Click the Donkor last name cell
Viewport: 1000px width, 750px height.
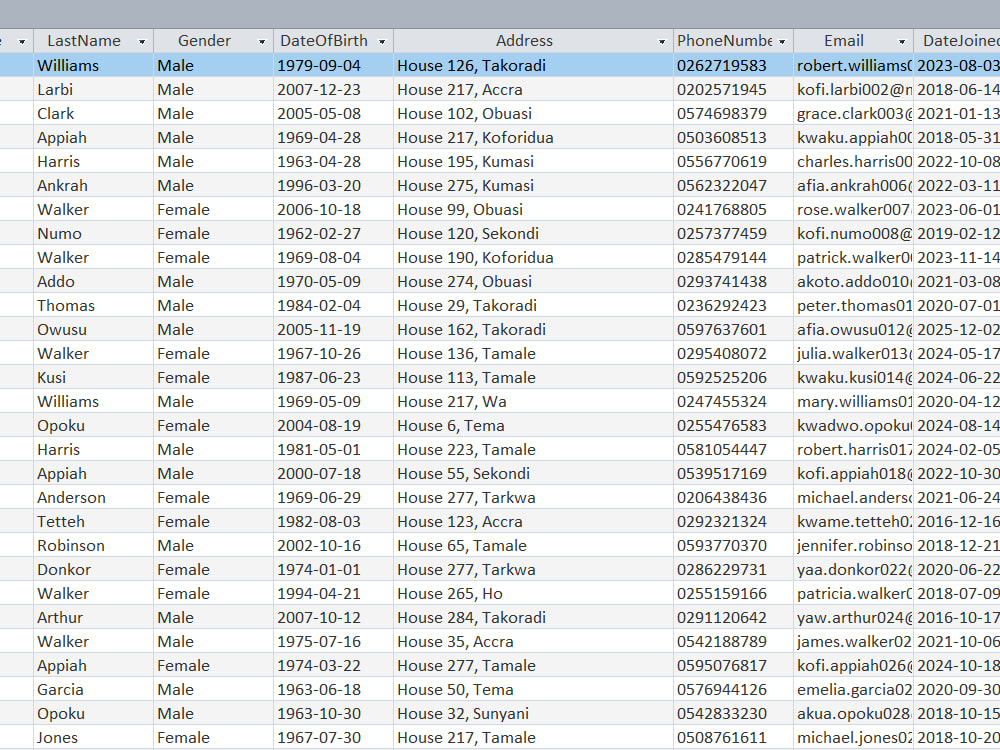93,570
